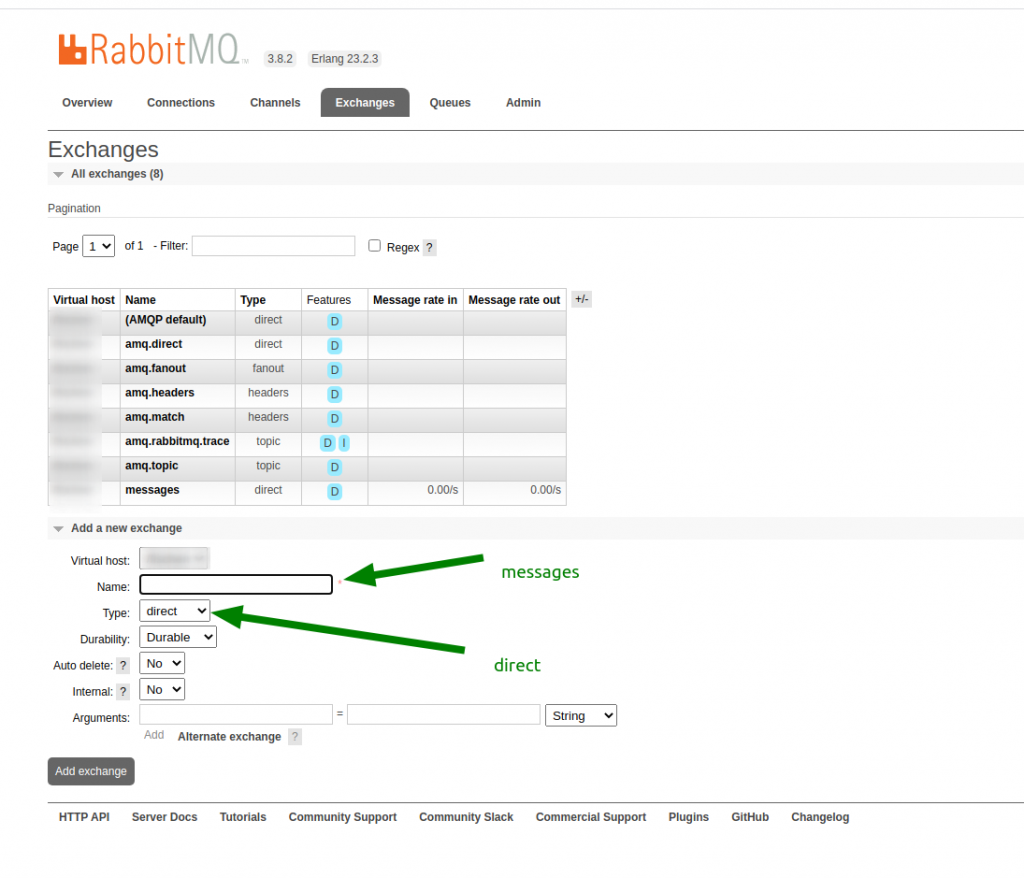
Task: Click the D feature badge for amq.direct
Action: pos(334,346)
